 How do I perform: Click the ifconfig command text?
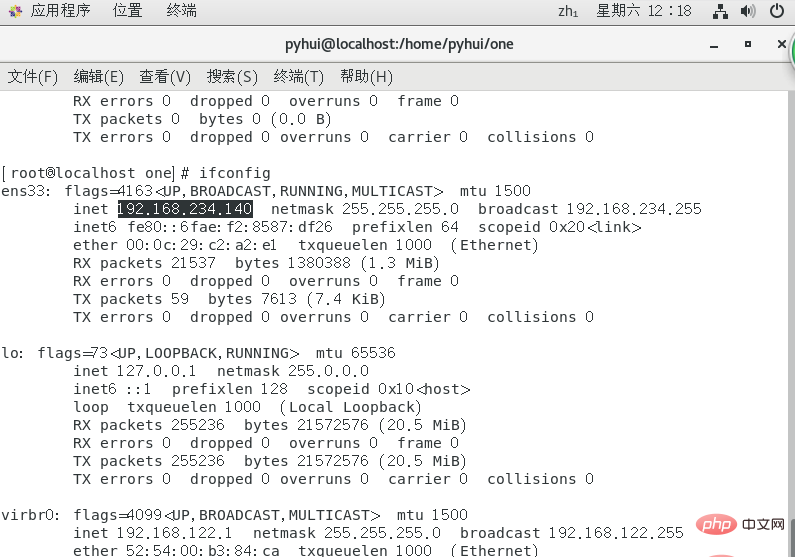pyautogui.click(x=235, y=173)
